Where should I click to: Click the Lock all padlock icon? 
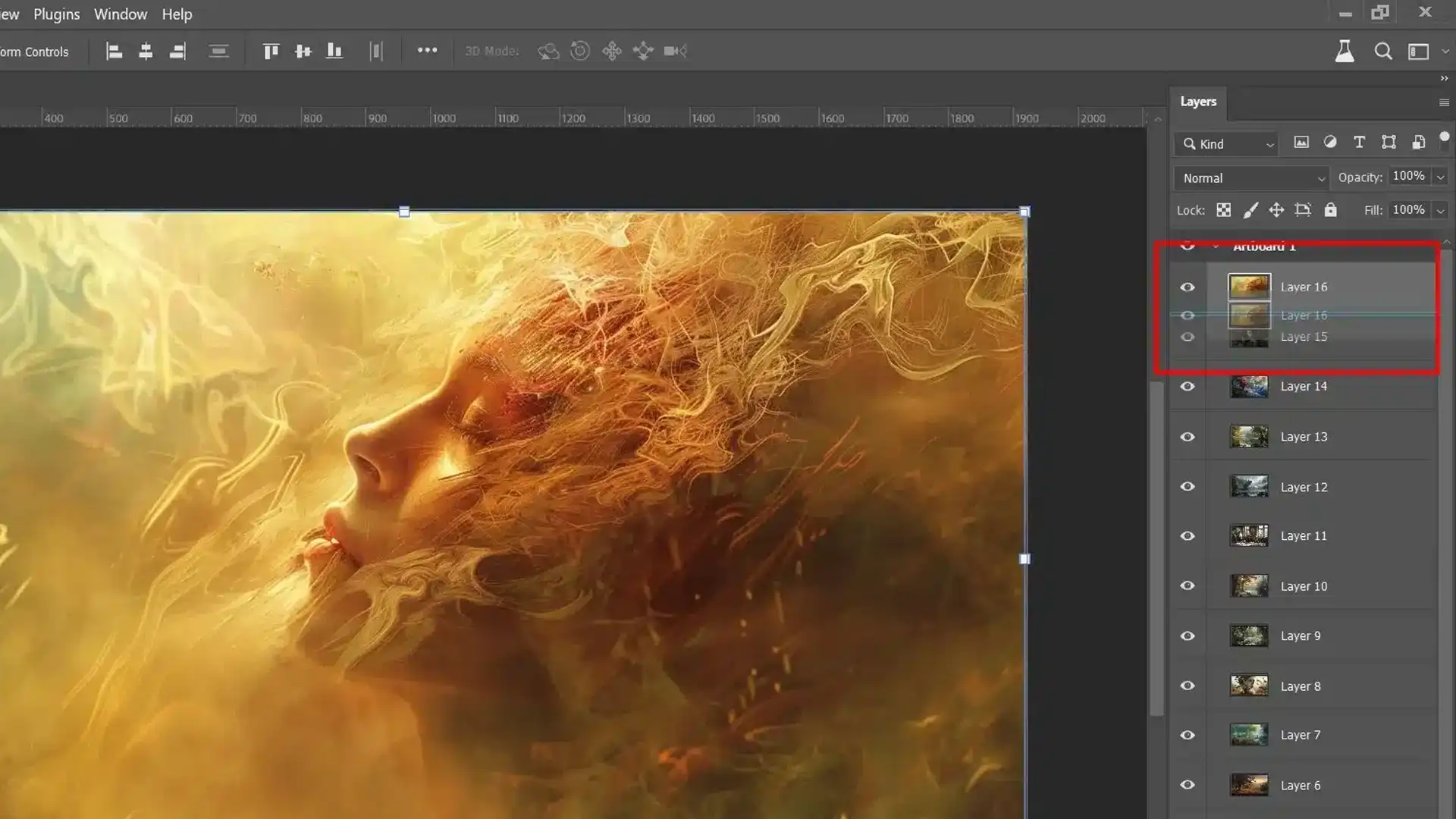click(1330, 210)
